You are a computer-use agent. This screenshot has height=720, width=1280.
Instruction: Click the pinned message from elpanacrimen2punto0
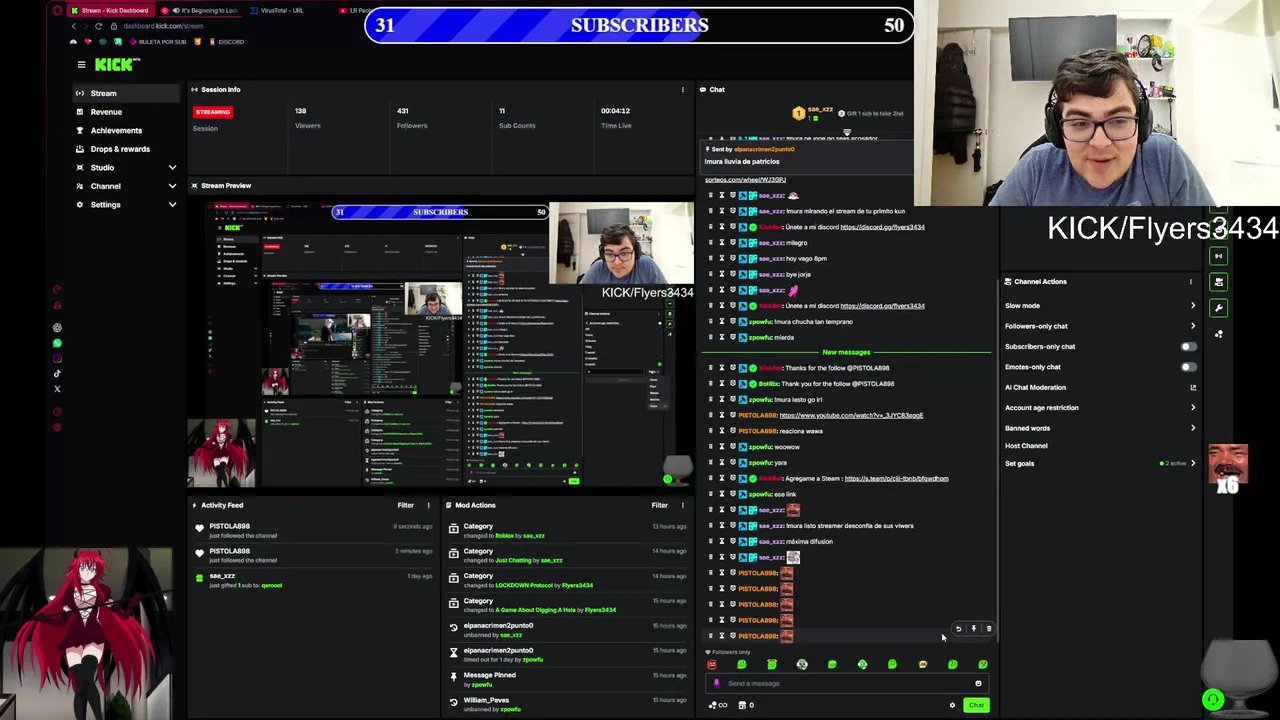(x=805, y=155)
